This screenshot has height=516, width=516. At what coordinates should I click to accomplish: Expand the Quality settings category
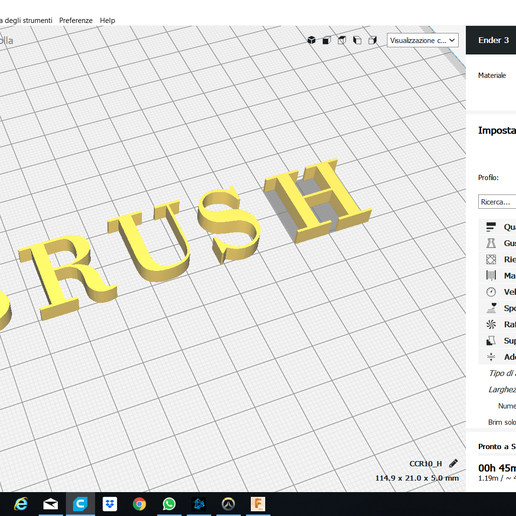pyautogui.click(x=497, y=227)
